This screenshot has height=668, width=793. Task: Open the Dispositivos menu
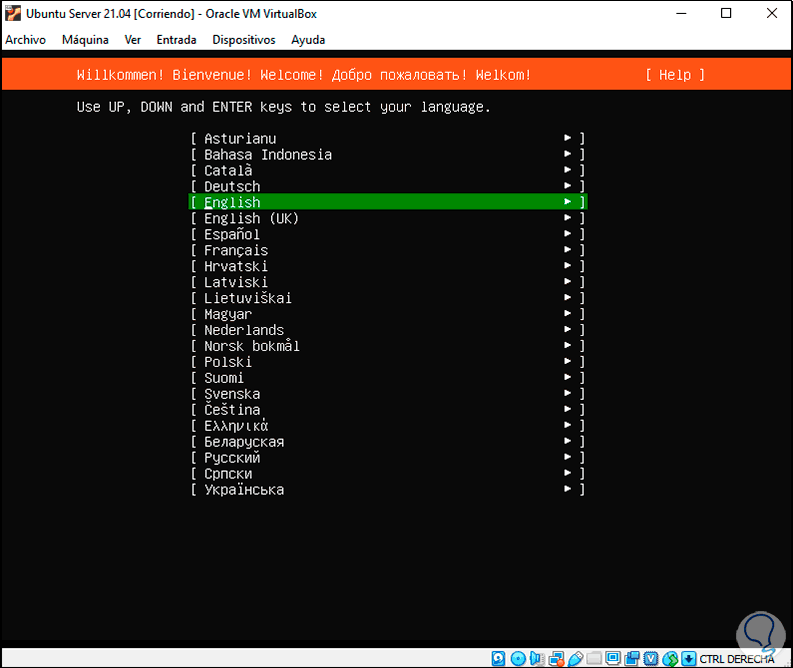pyautogui.click(x=244, y=40)
